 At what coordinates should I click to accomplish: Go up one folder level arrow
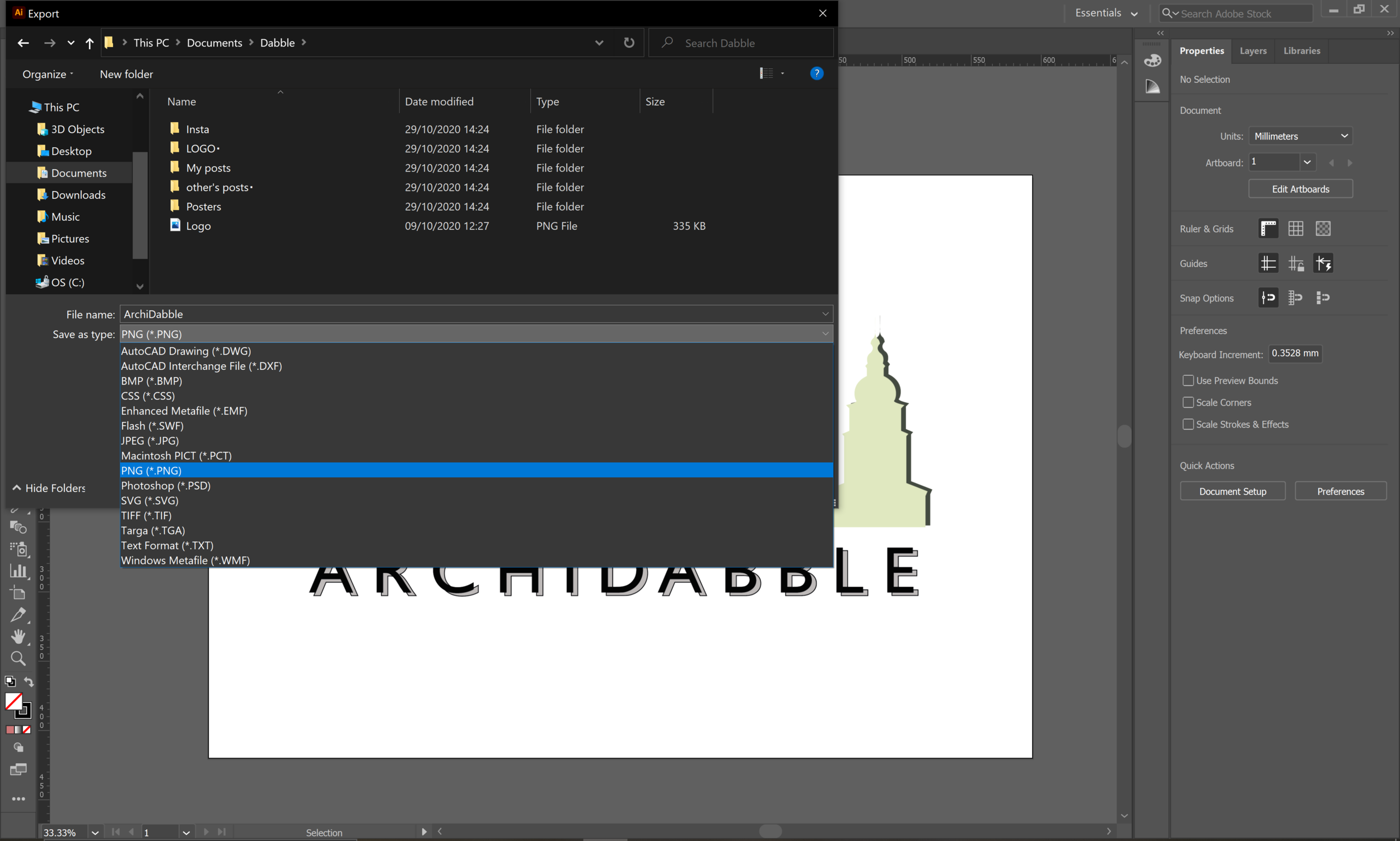89,43
